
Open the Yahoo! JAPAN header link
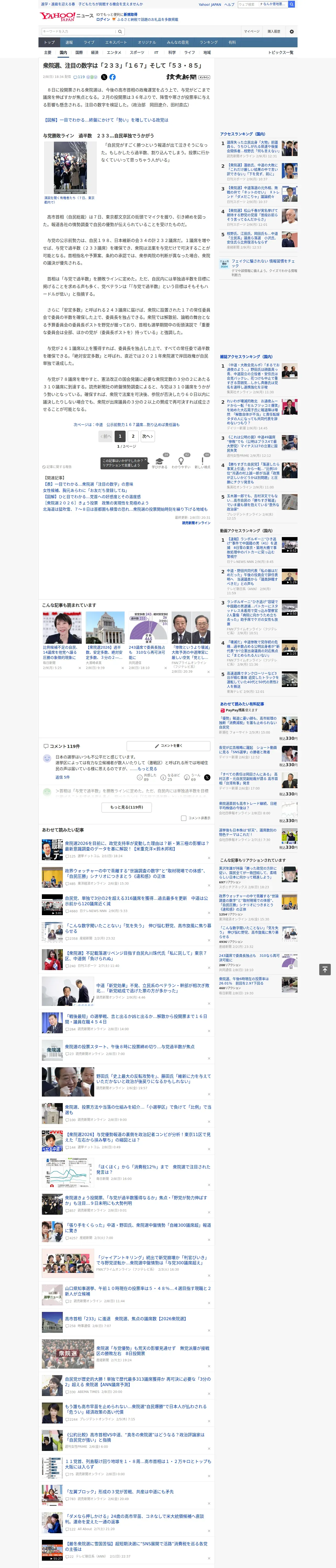coord(210,4)
